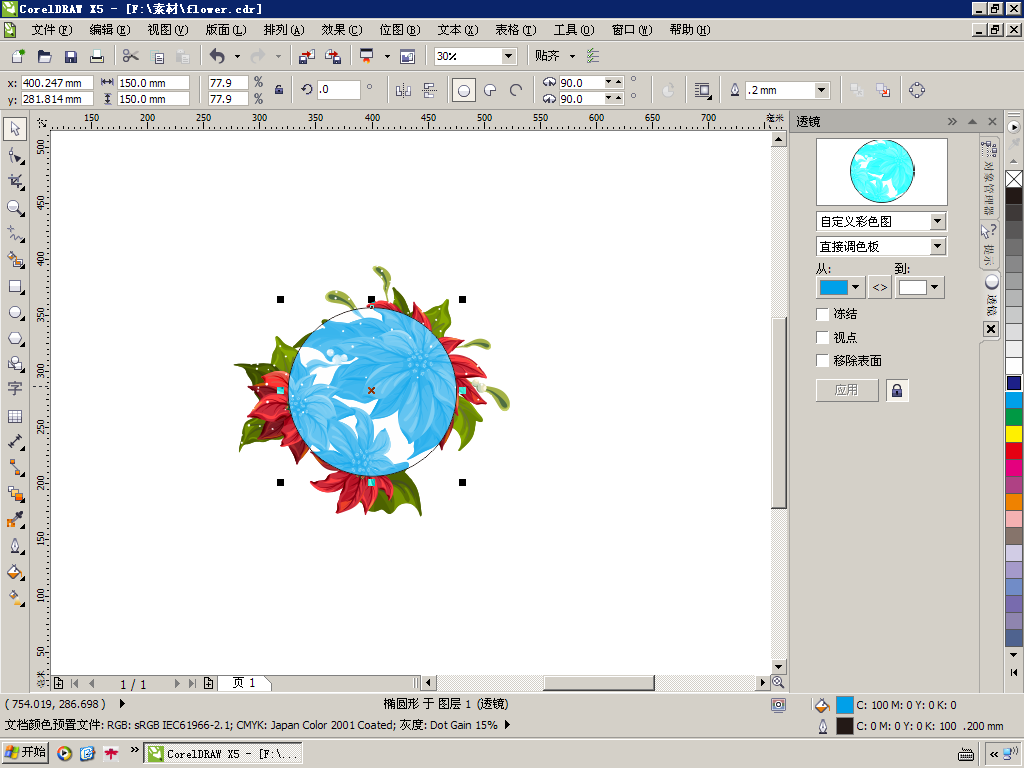Open the 位图 menu
This screenshot has width=1024, height=768.
(x=400, y=30)
